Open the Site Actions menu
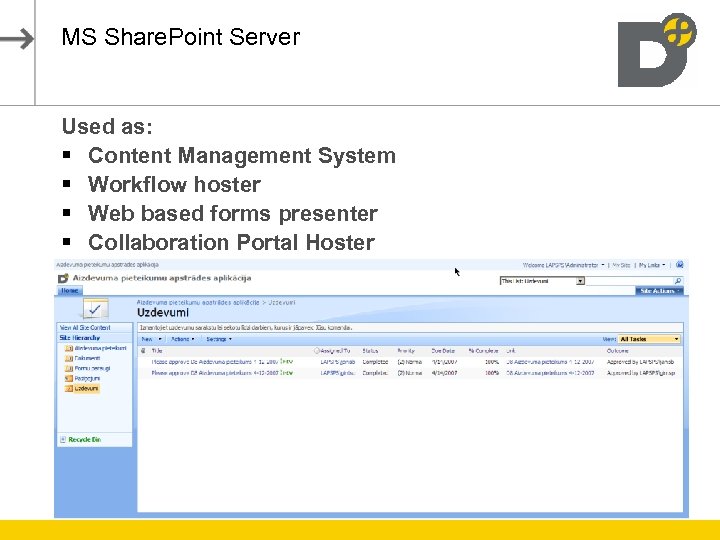The width and height of the screenshot is (720, 540). click(x=659, y=291)
